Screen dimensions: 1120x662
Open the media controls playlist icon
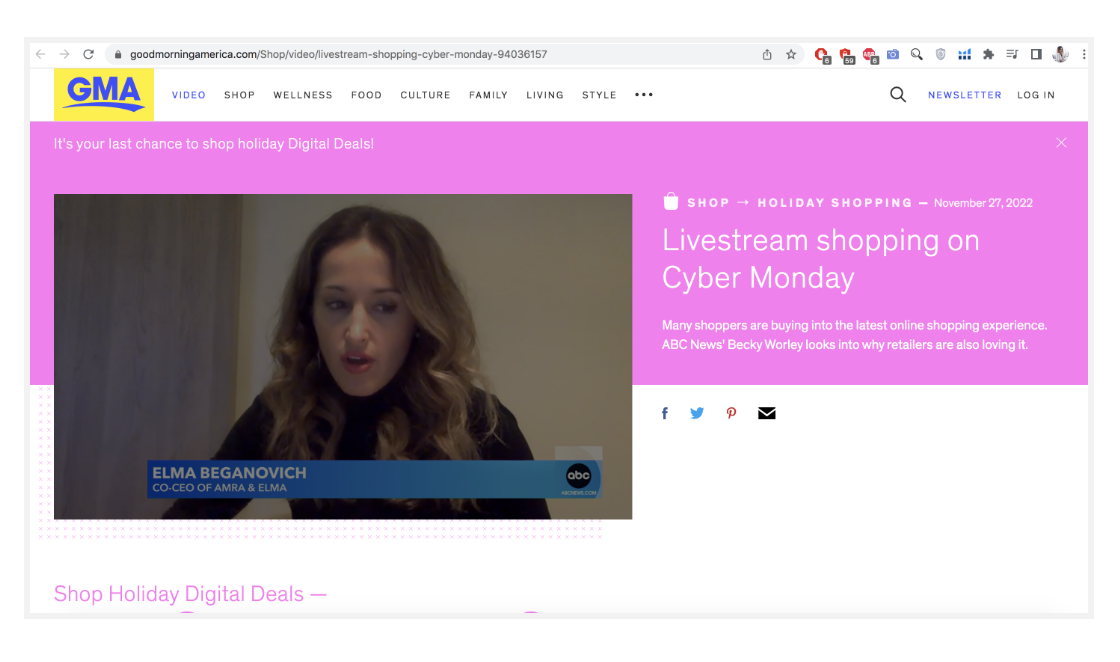point(1012,54)
